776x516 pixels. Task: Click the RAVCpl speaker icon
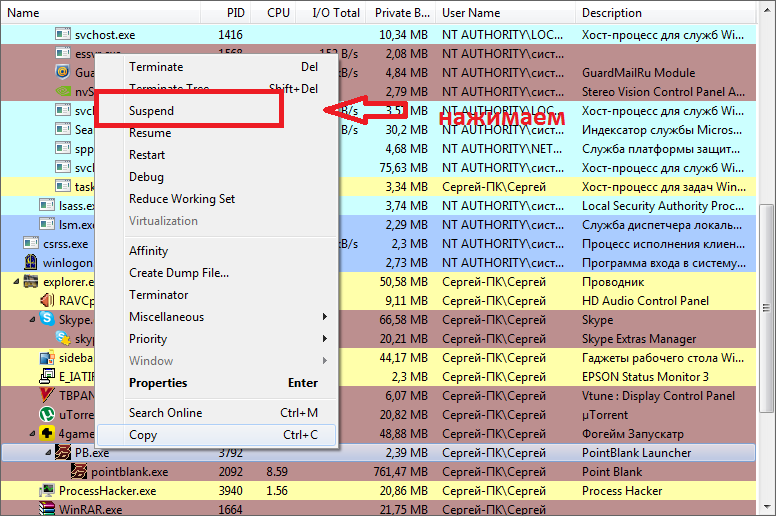pos(47,300)
